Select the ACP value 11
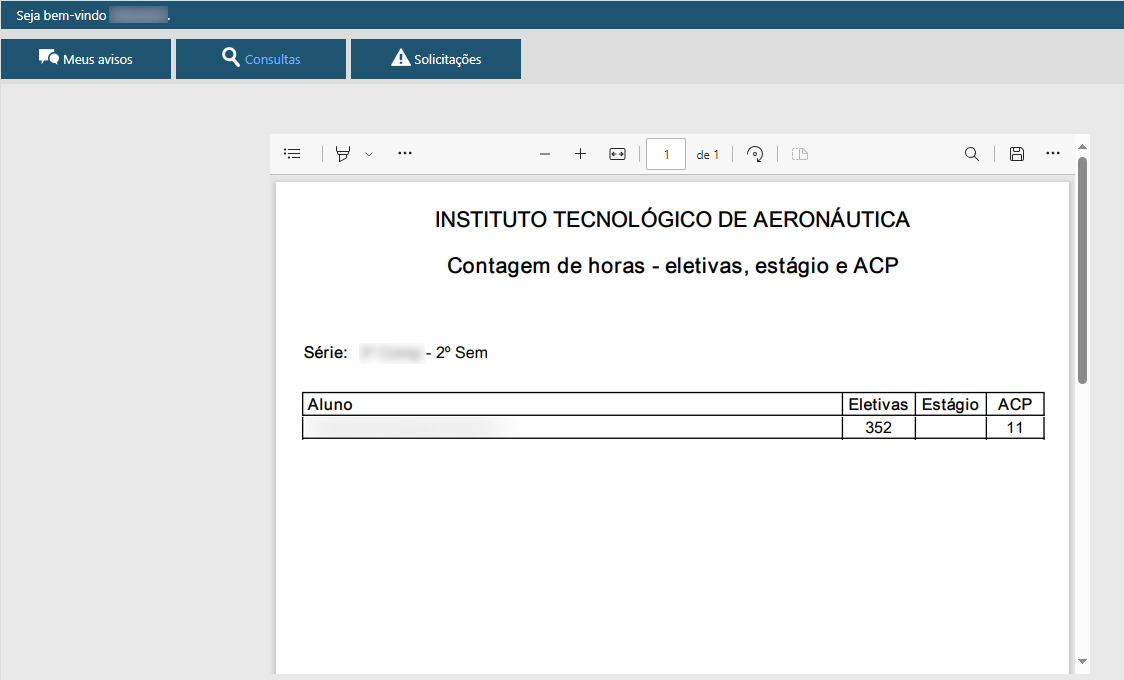Image resolution: width=1124 pixels, height=680 pixels. click(1014, 428)
